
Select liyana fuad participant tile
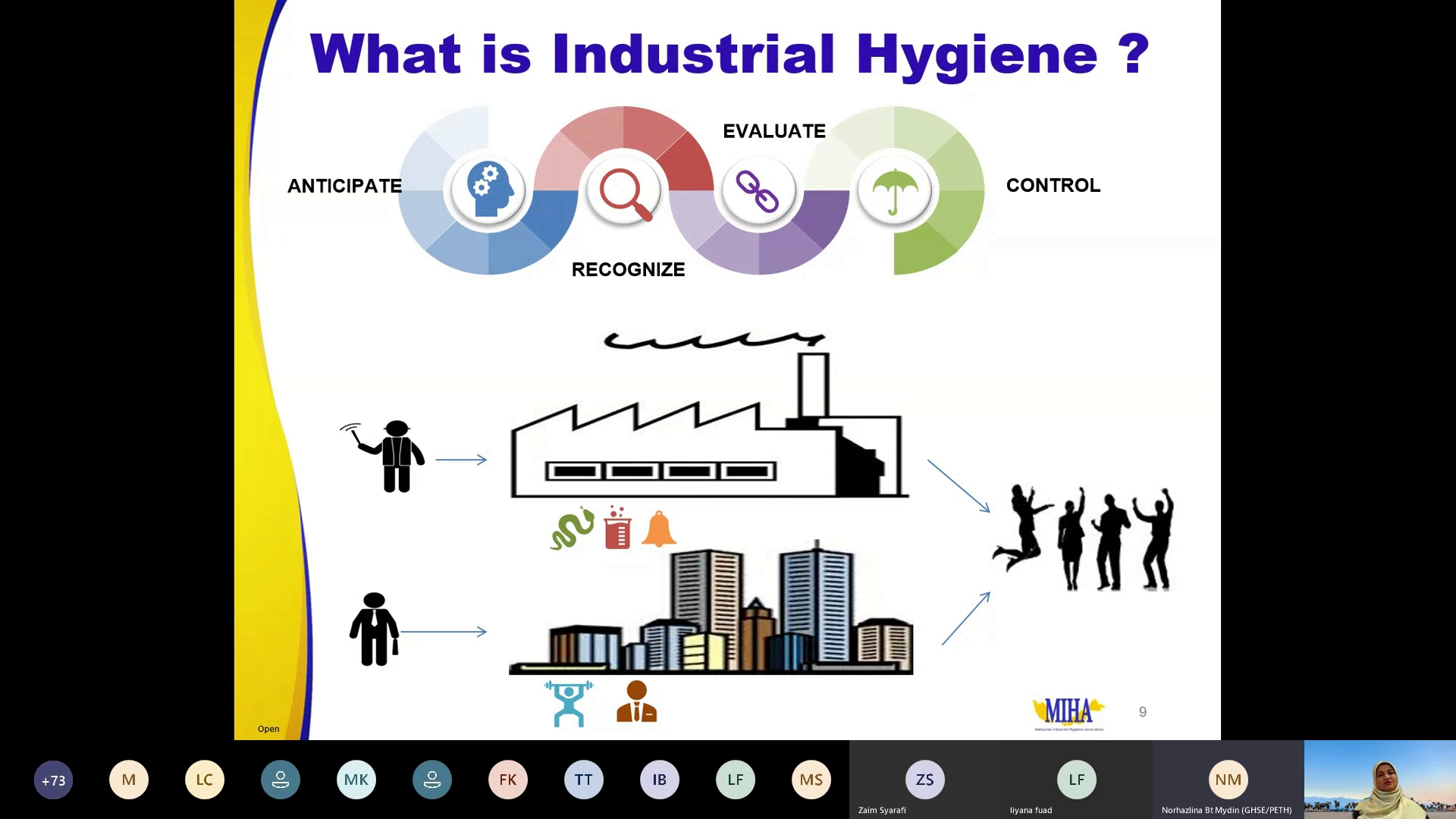coord(1076,780)
